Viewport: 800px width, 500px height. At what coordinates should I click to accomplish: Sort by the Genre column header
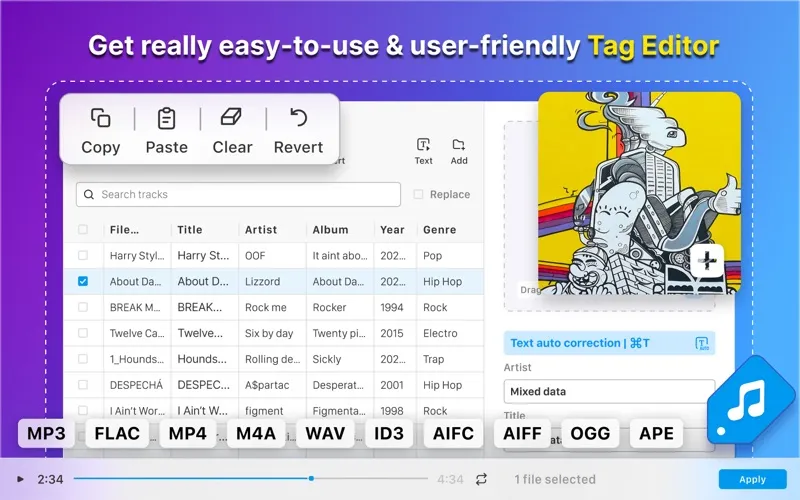coord(439,230)
